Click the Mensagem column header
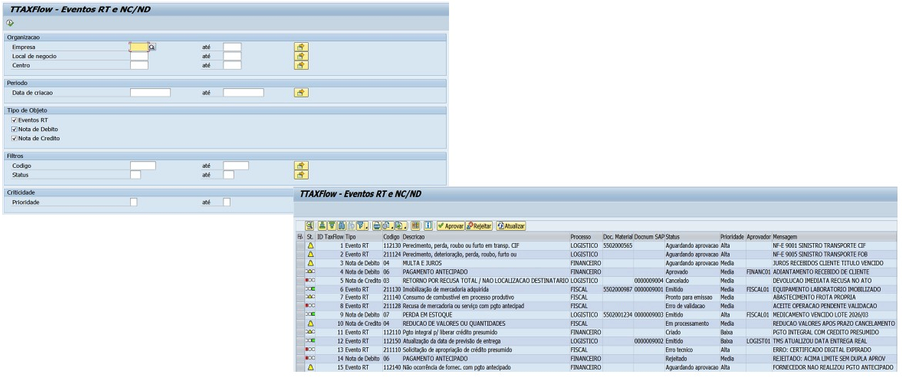This screenshot has height=378, width=902. click(834, 236)
